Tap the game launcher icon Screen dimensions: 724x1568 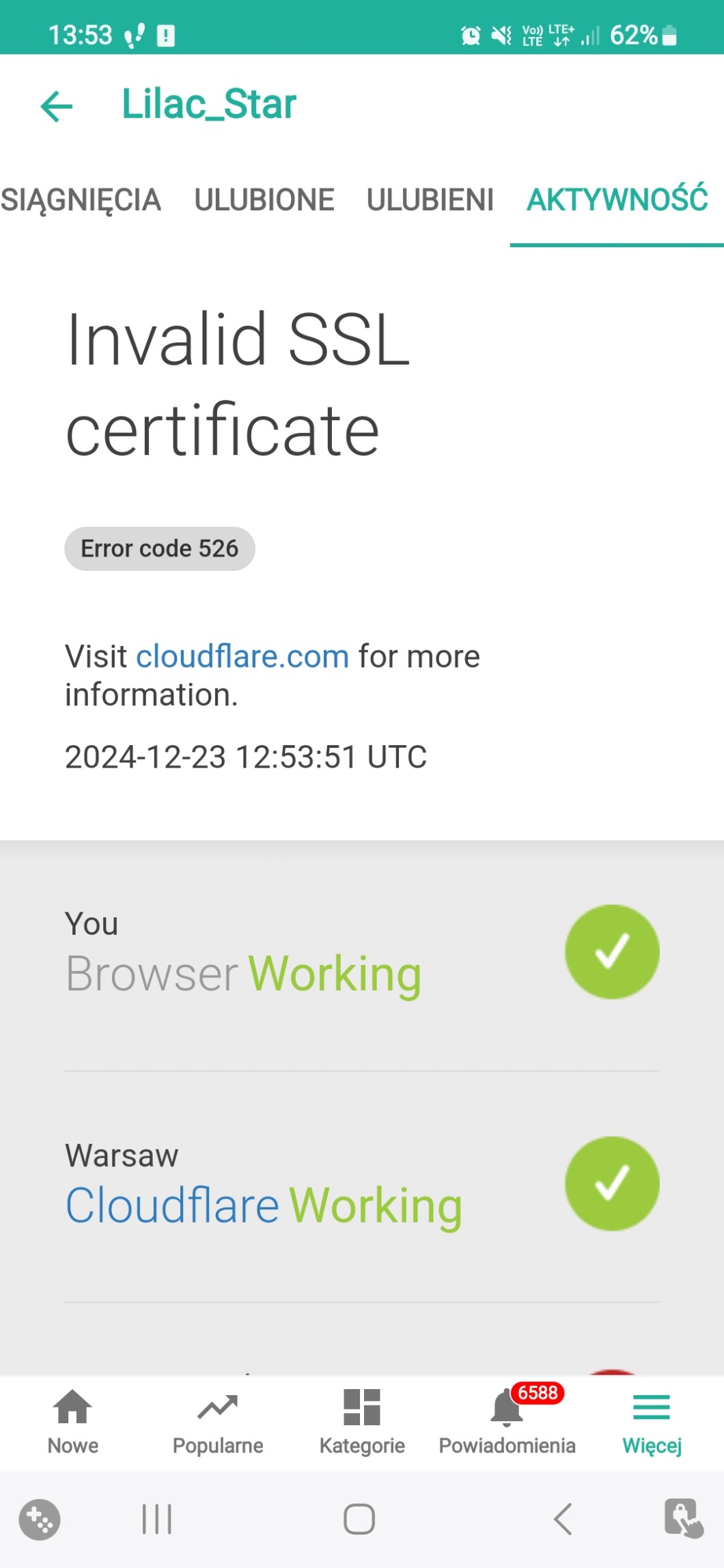tap(40, 1520)
